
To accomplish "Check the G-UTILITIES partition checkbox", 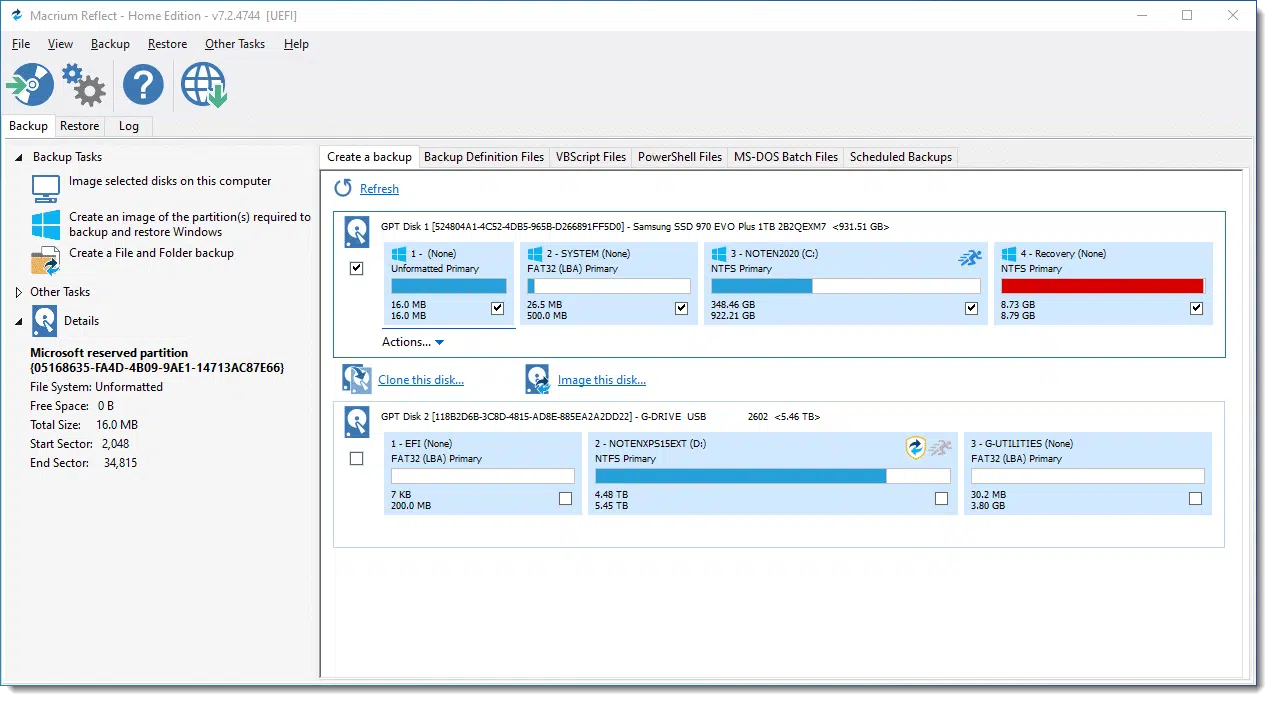I will pyautogui.click(x=1196, y=498).
